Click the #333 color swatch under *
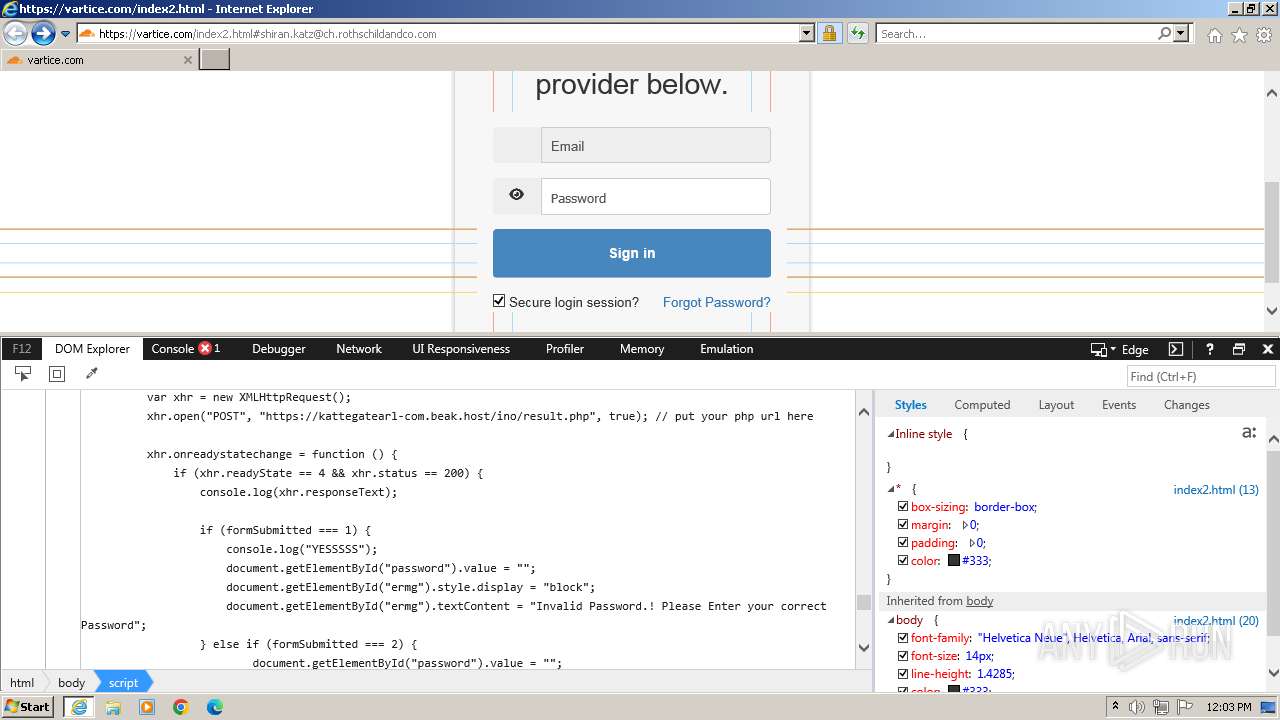Screen dimensions: 1280x720 tap(954, 561)
